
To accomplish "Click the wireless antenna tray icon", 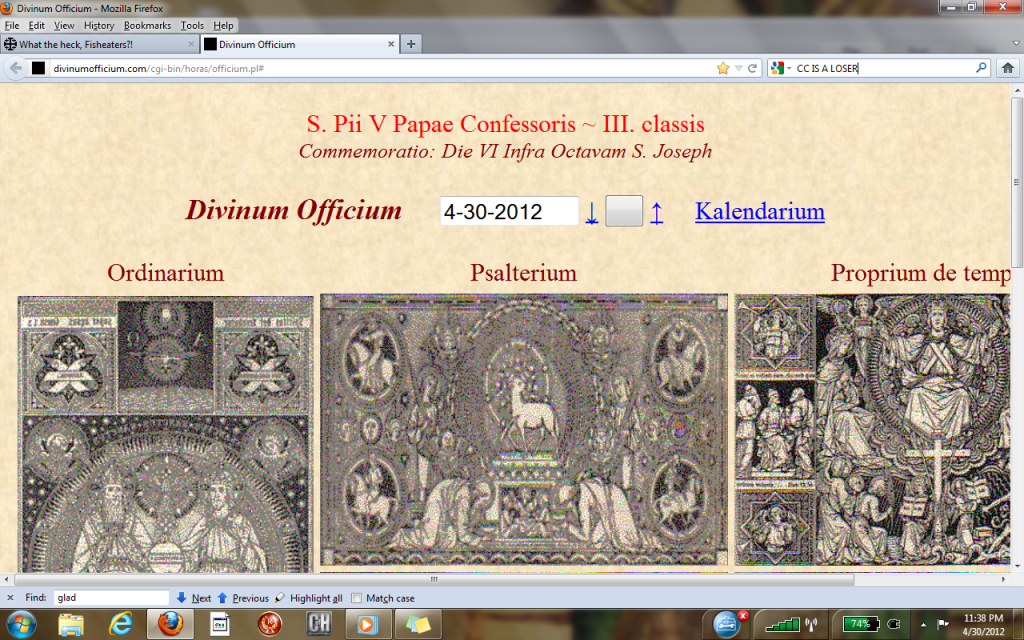I will tap(812, 624).
